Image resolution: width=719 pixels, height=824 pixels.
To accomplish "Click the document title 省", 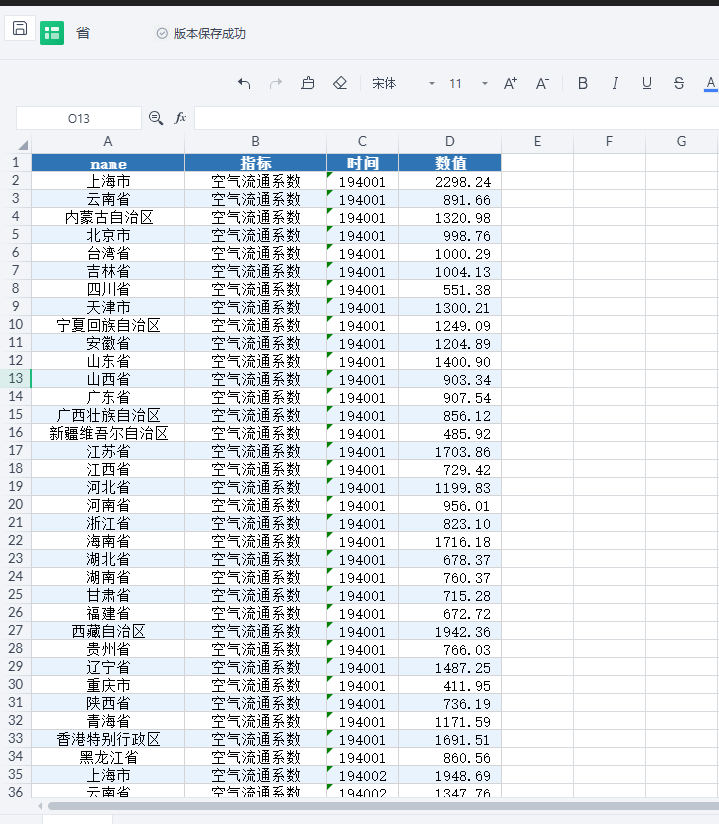I will [83, 33].
